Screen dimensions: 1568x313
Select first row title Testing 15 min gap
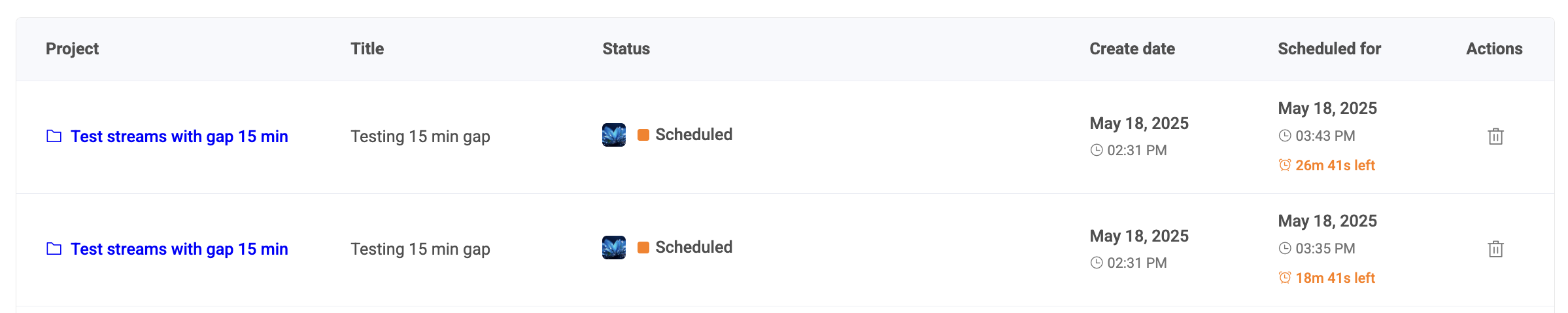tap(420, 136)
